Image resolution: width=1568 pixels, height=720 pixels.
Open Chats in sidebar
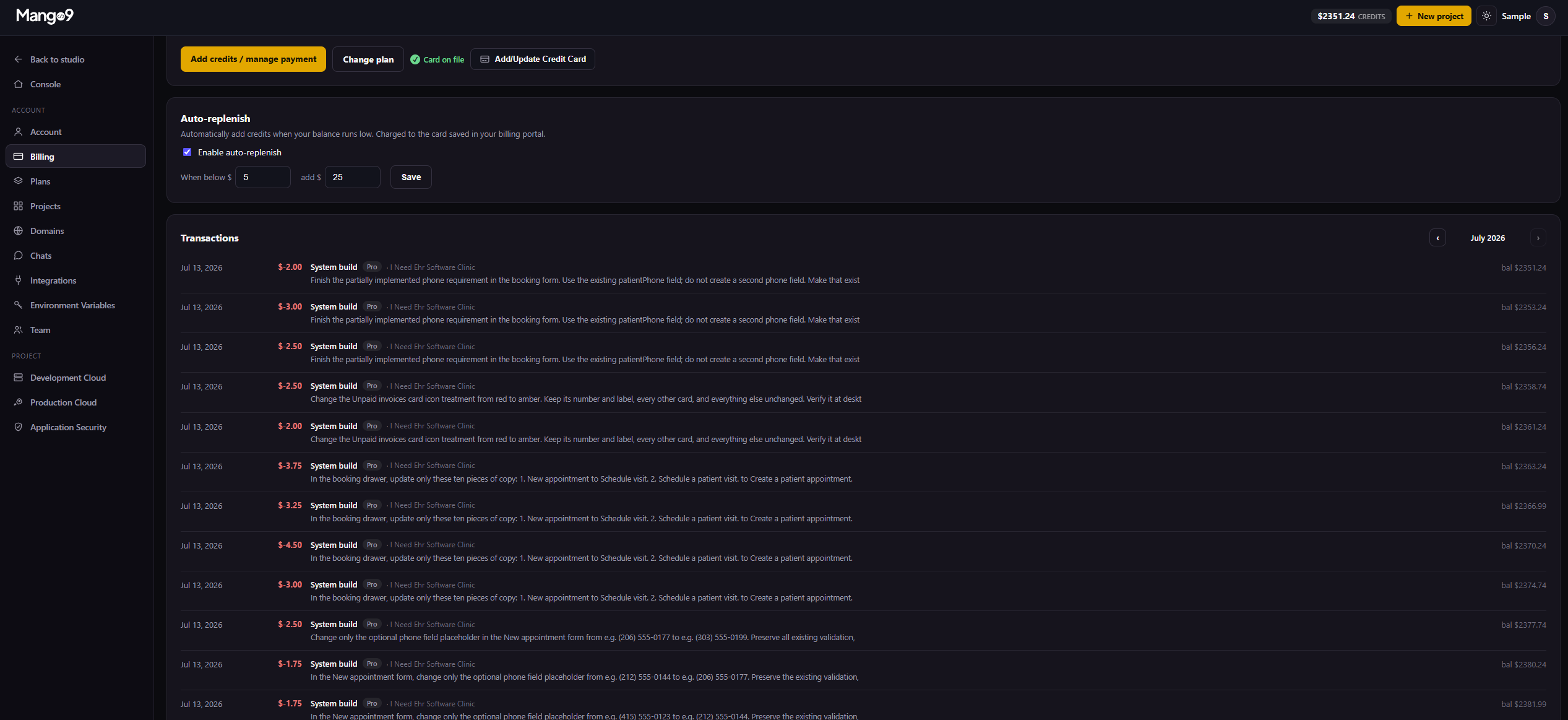tap(75, 256)
